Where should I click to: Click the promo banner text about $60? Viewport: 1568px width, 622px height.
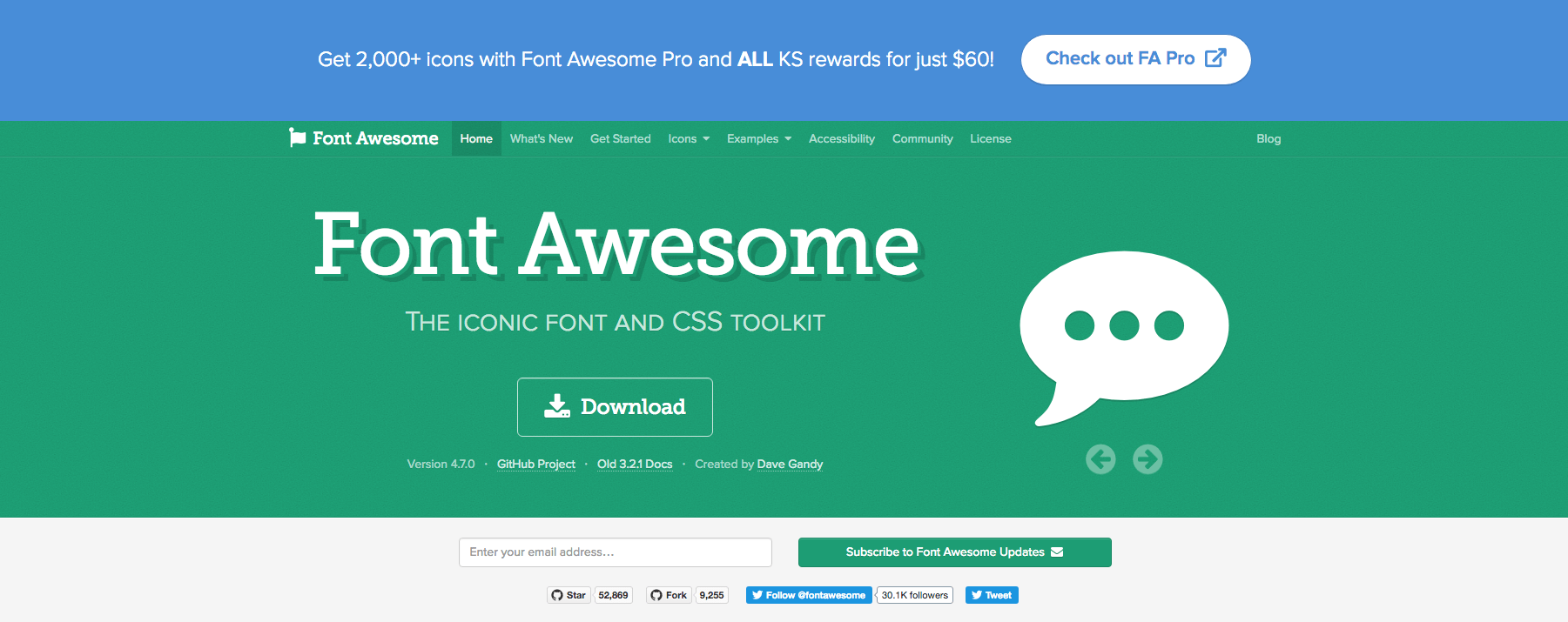[656, 59]
